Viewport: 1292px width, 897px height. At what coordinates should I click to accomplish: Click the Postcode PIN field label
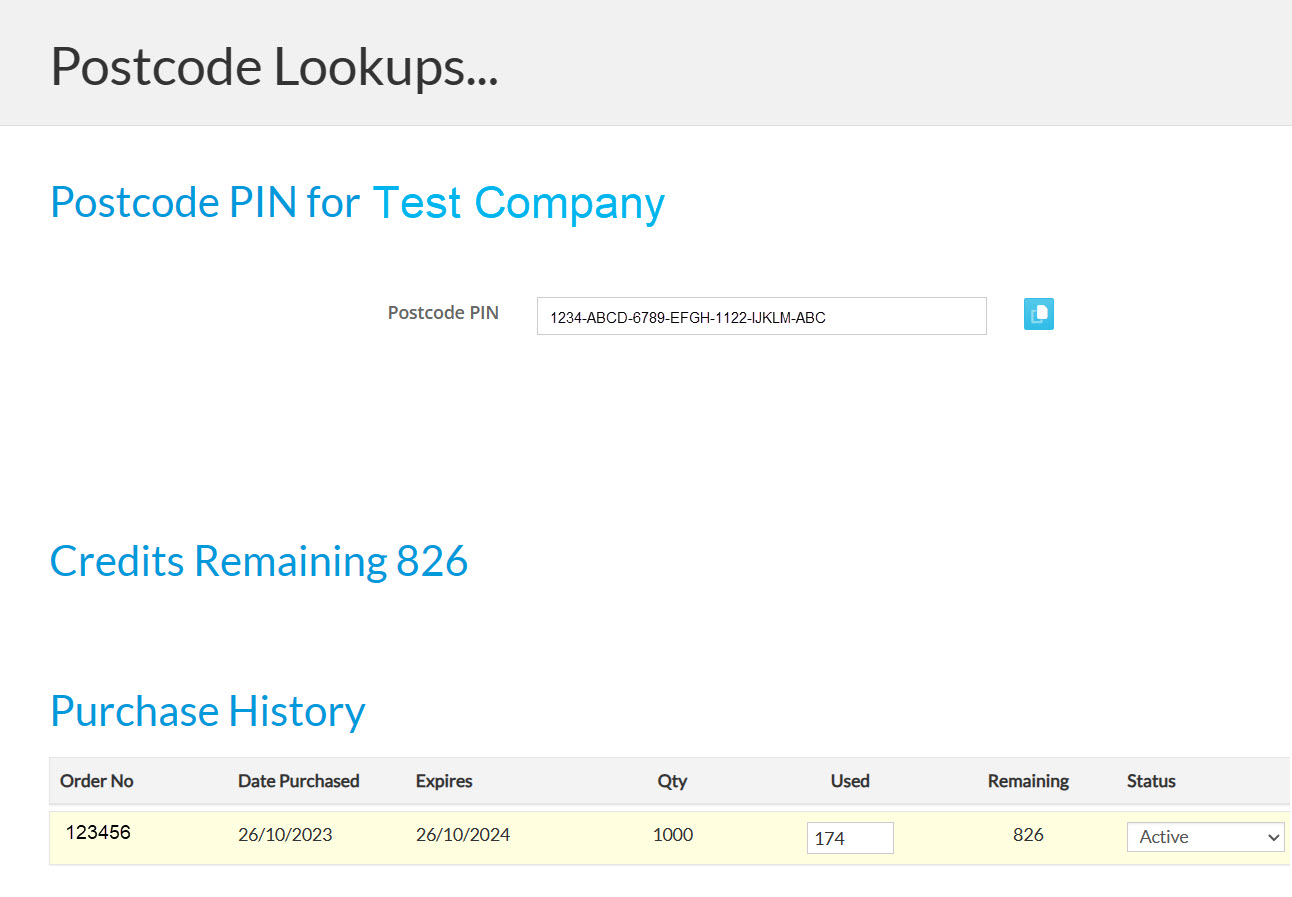(443, 313)
